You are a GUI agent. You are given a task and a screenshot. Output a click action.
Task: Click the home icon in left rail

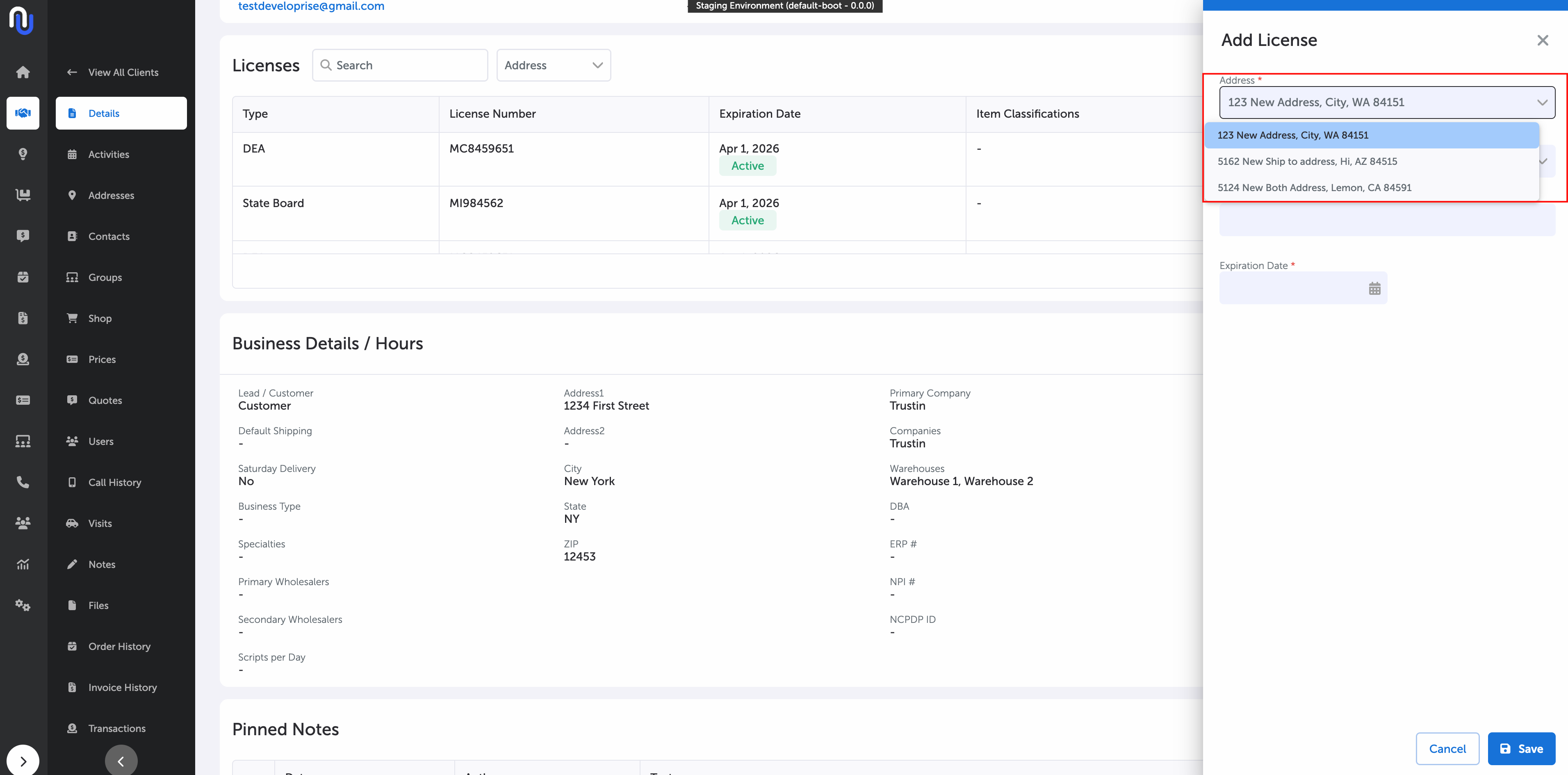pos(23,72)
